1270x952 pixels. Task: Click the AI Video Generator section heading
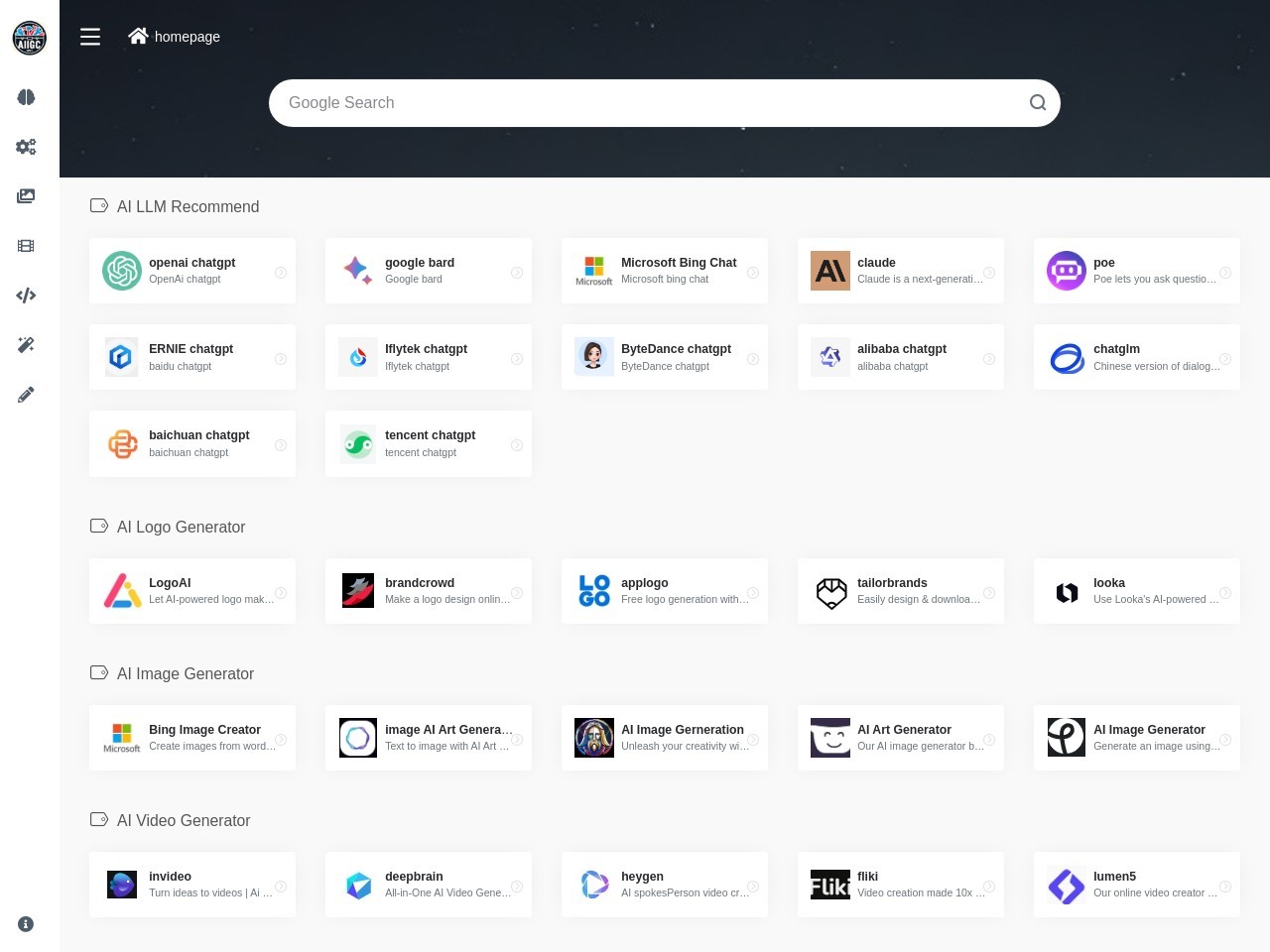tap(184, 820)
